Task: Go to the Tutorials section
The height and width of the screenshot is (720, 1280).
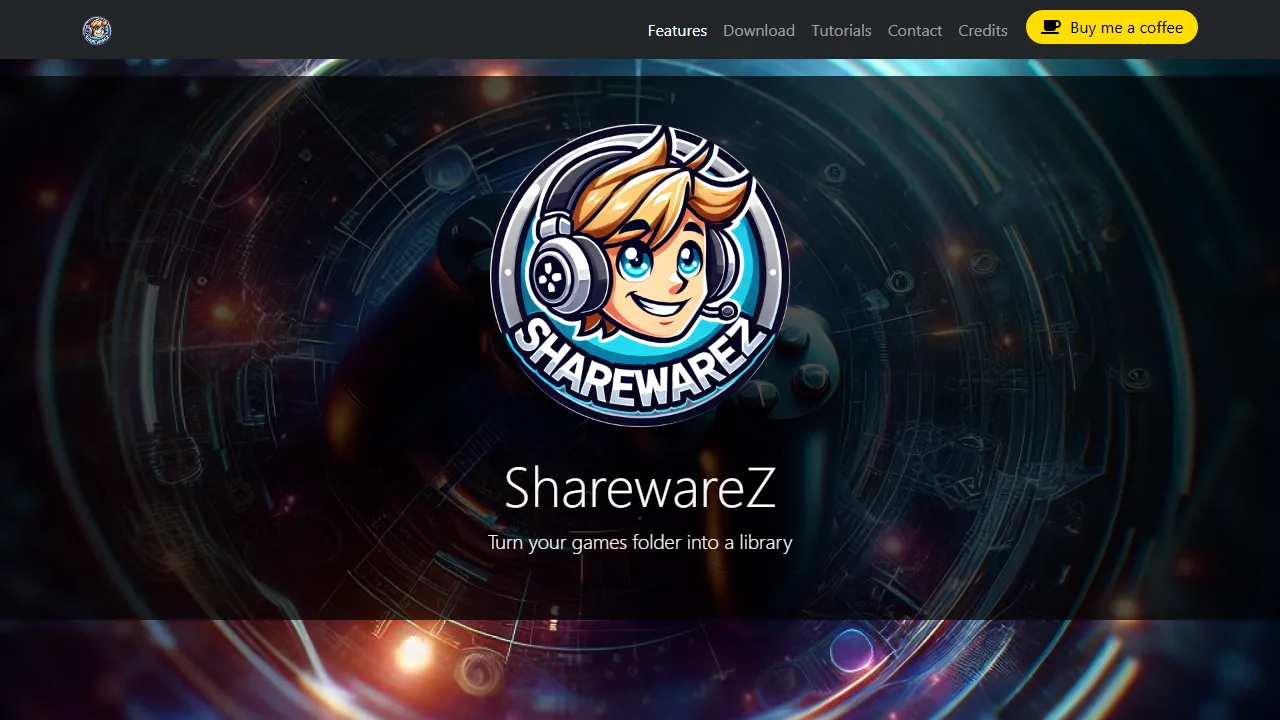Action: pyautogui.click(x=841, y=30)
